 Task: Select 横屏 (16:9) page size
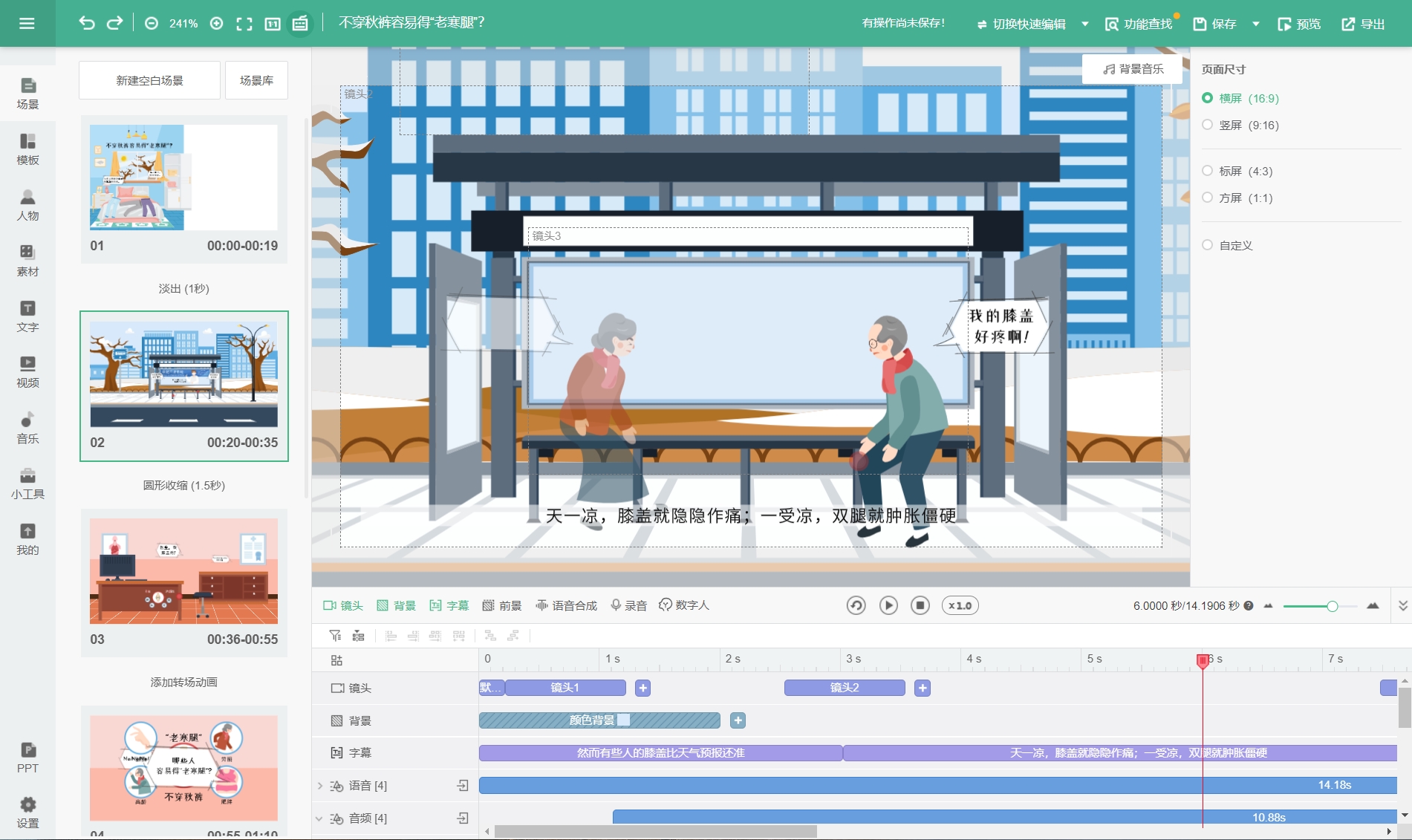tap(1240, 98)
